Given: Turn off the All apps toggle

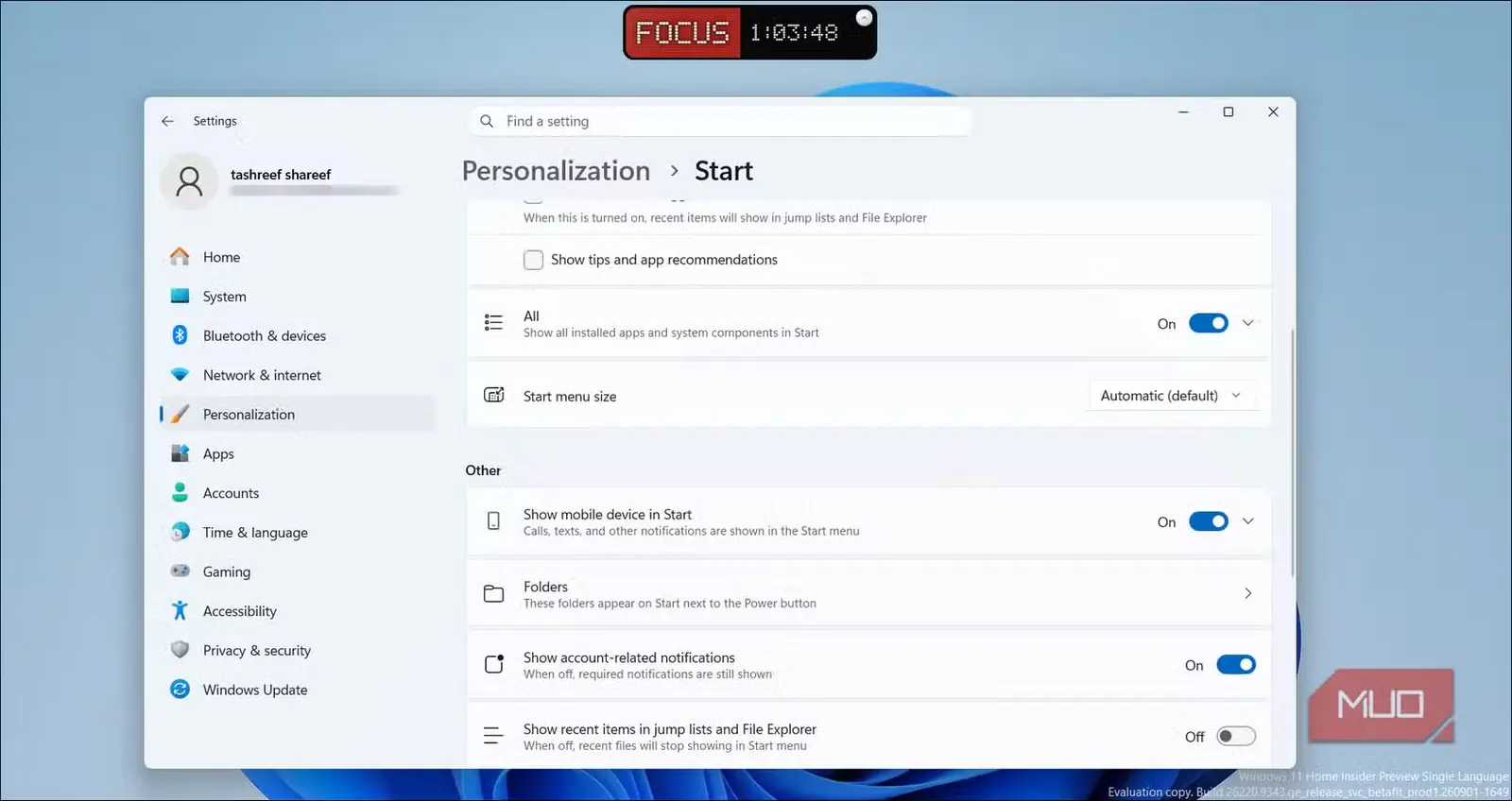Looking at the screenshot, I should pyautogui.click(x=1208, y=323).
